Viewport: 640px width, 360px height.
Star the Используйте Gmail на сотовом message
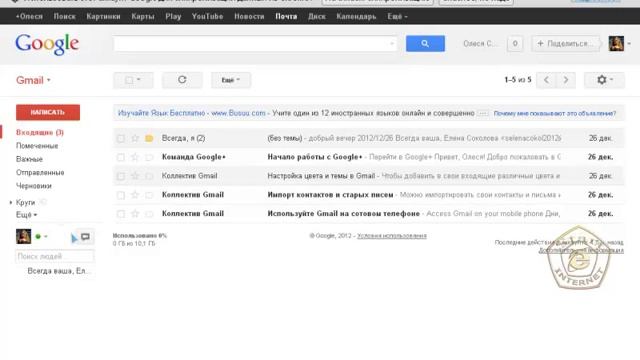[x=135, y=213]
